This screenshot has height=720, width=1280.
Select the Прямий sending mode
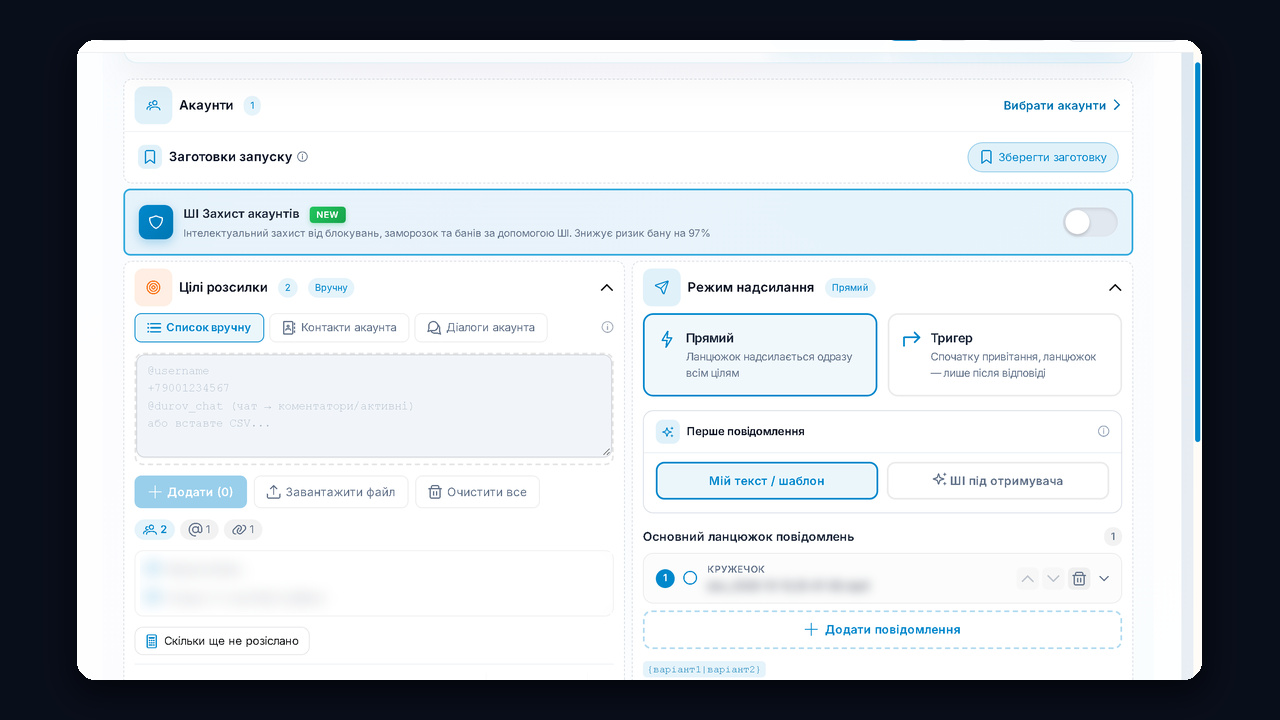click(x=760, y=355)
